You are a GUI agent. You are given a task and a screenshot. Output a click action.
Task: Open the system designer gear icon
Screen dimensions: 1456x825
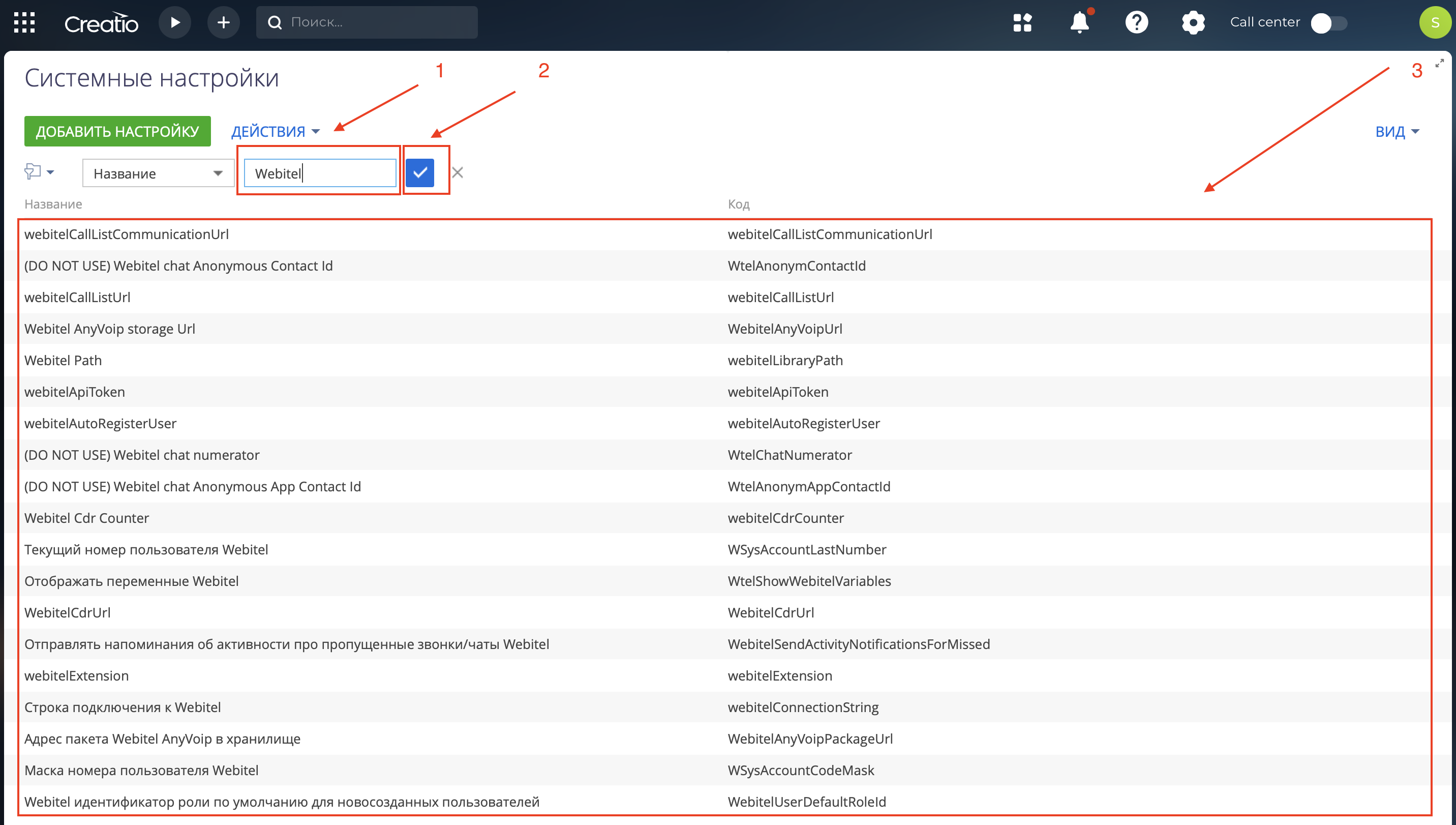(x=1193, y=23)
